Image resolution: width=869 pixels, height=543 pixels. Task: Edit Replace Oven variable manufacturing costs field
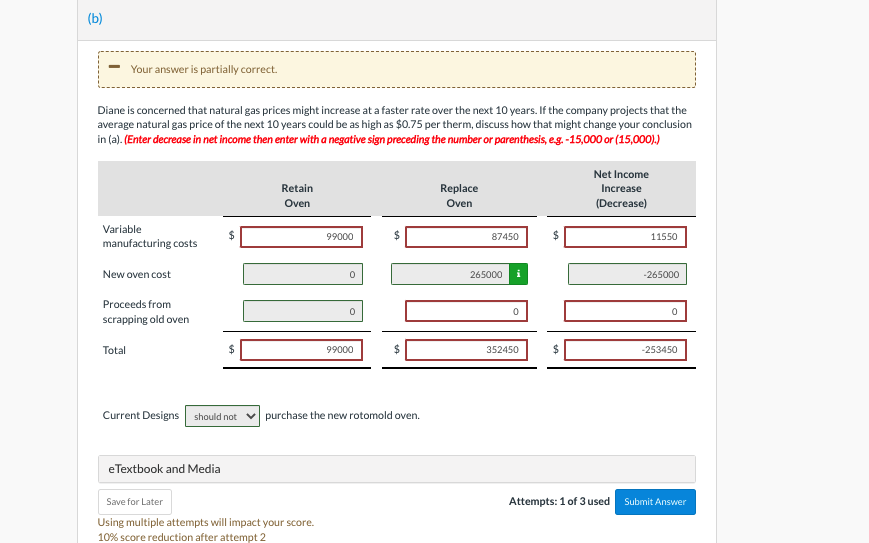click(x=466, y=237)
